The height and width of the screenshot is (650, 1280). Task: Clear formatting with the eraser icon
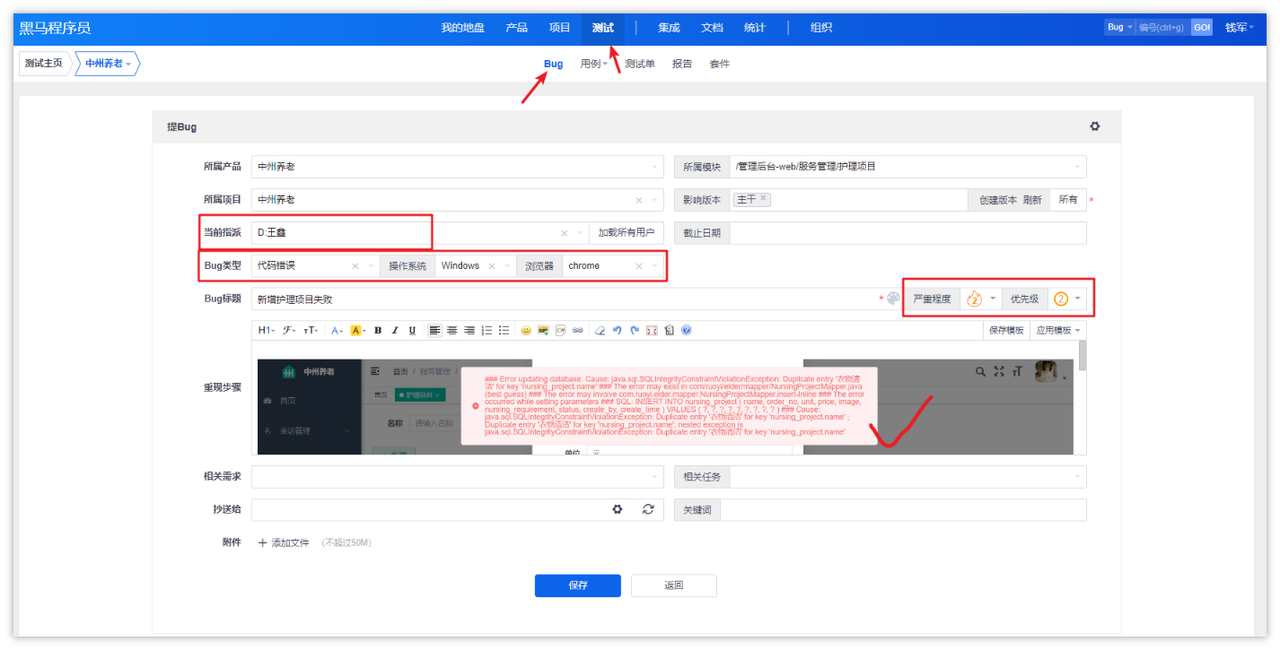tap(600, 330)
